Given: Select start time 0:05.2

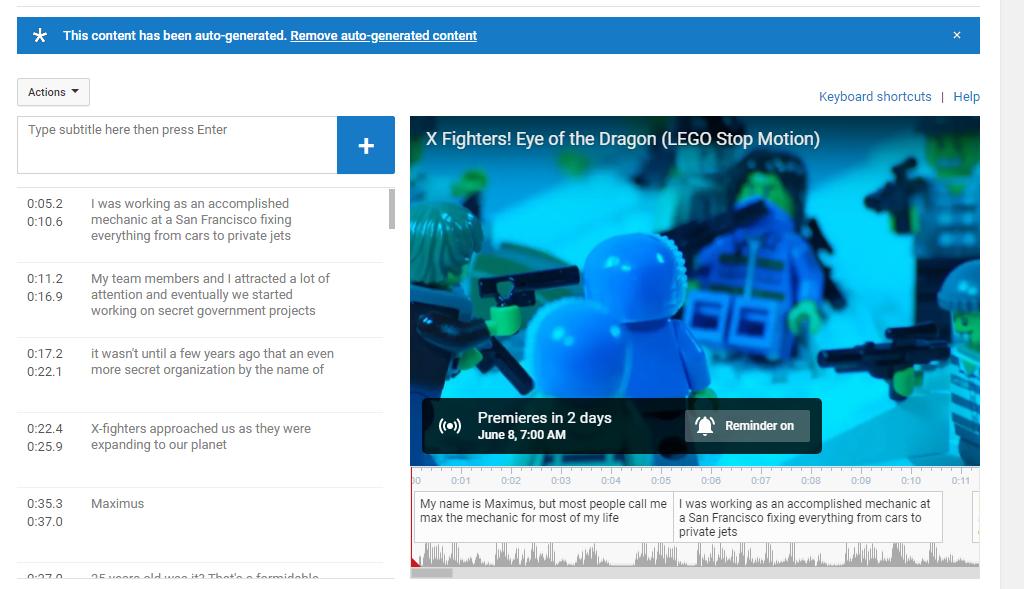Looking at the screenshot, I should tap(45, 204).
